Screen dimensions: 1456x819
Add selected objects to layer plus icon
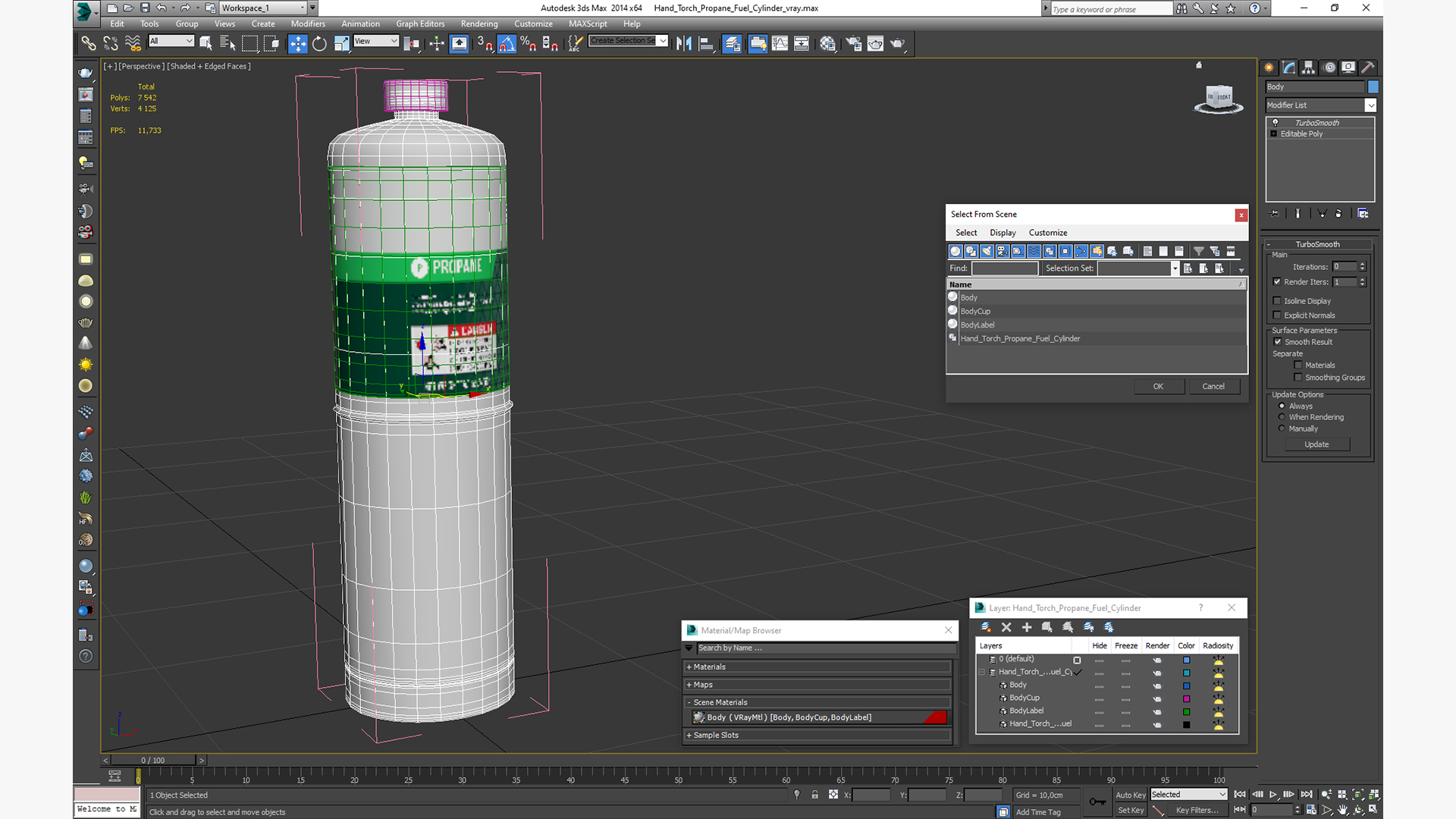pos(1027,627)
